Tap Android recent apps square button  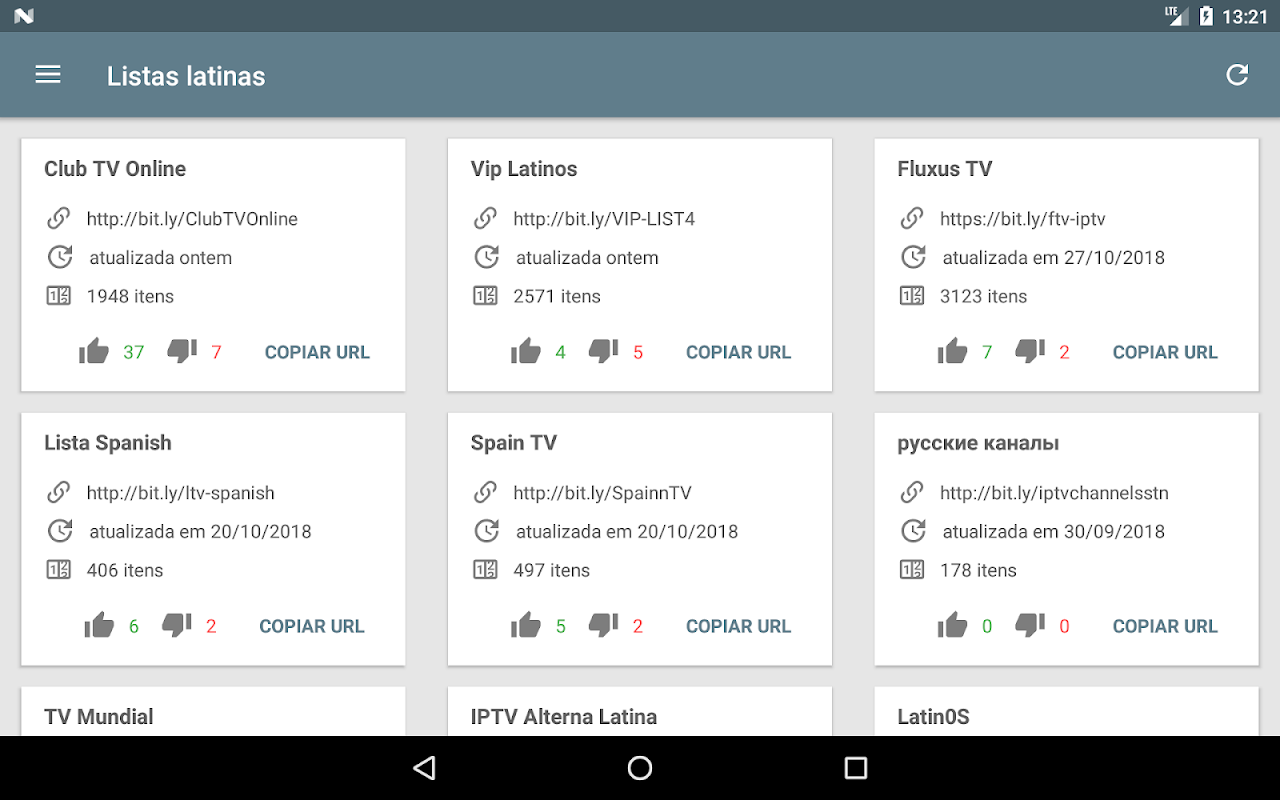(855, 768)
